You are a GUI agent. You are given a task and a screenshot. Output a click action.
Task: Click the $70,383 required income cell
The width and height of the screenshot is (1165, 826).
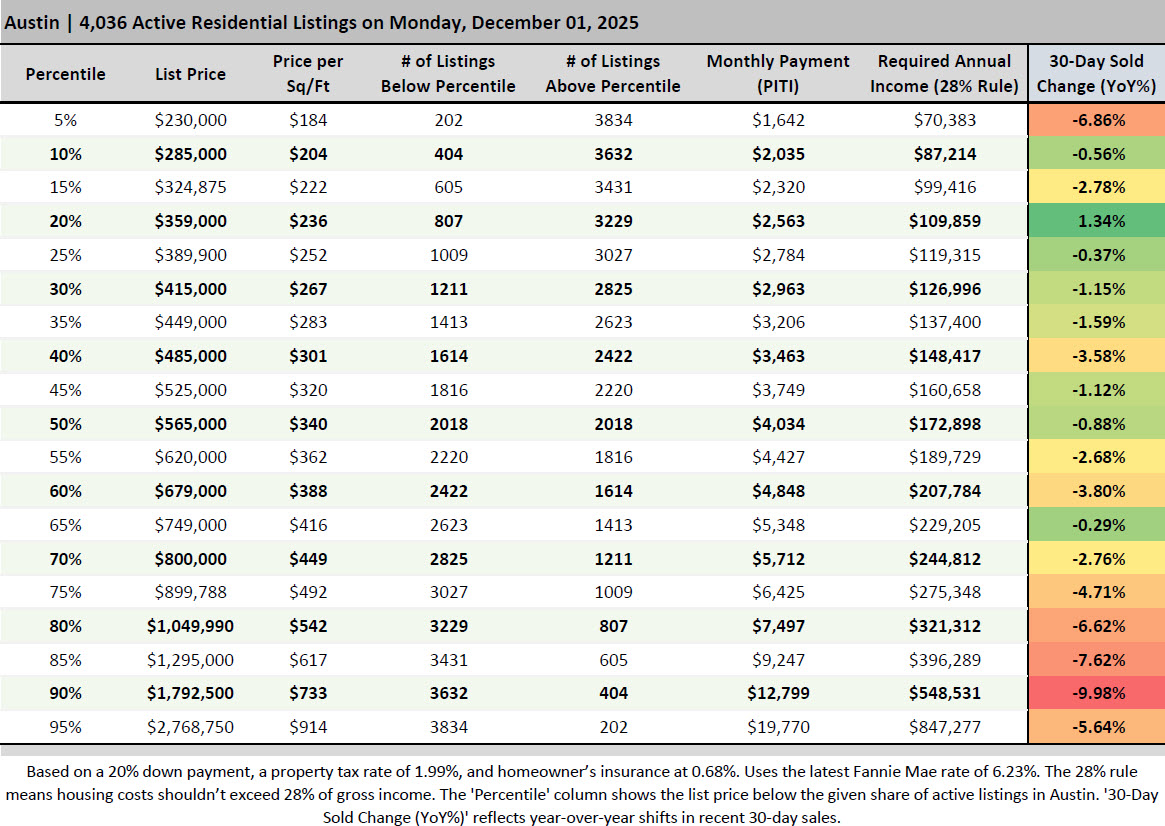pos(945,120)
